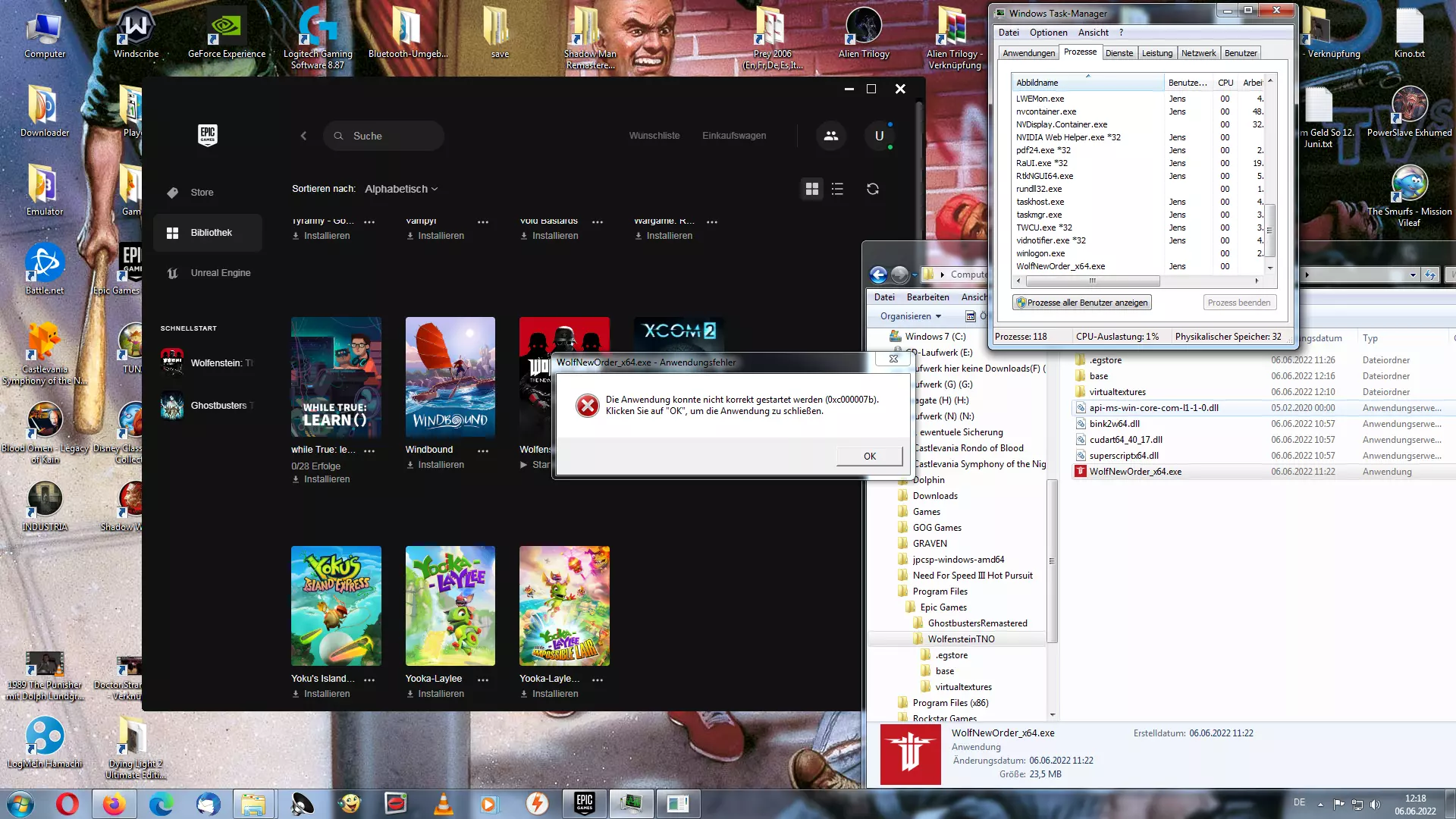The image size is (1456, 819).
Task: Click the Typ column header
Action: pyautogui.click(x=1370, y=338)
